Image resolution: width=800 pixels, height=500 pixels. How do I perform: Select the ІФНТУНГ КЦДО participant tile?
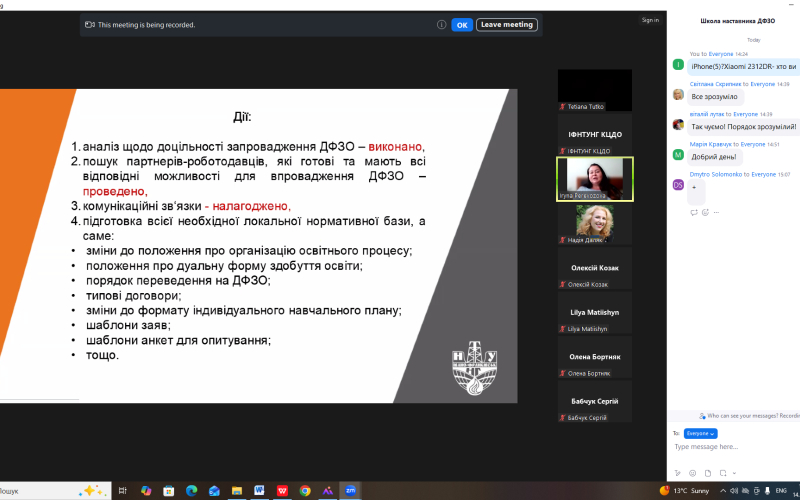tap(595, 135)
